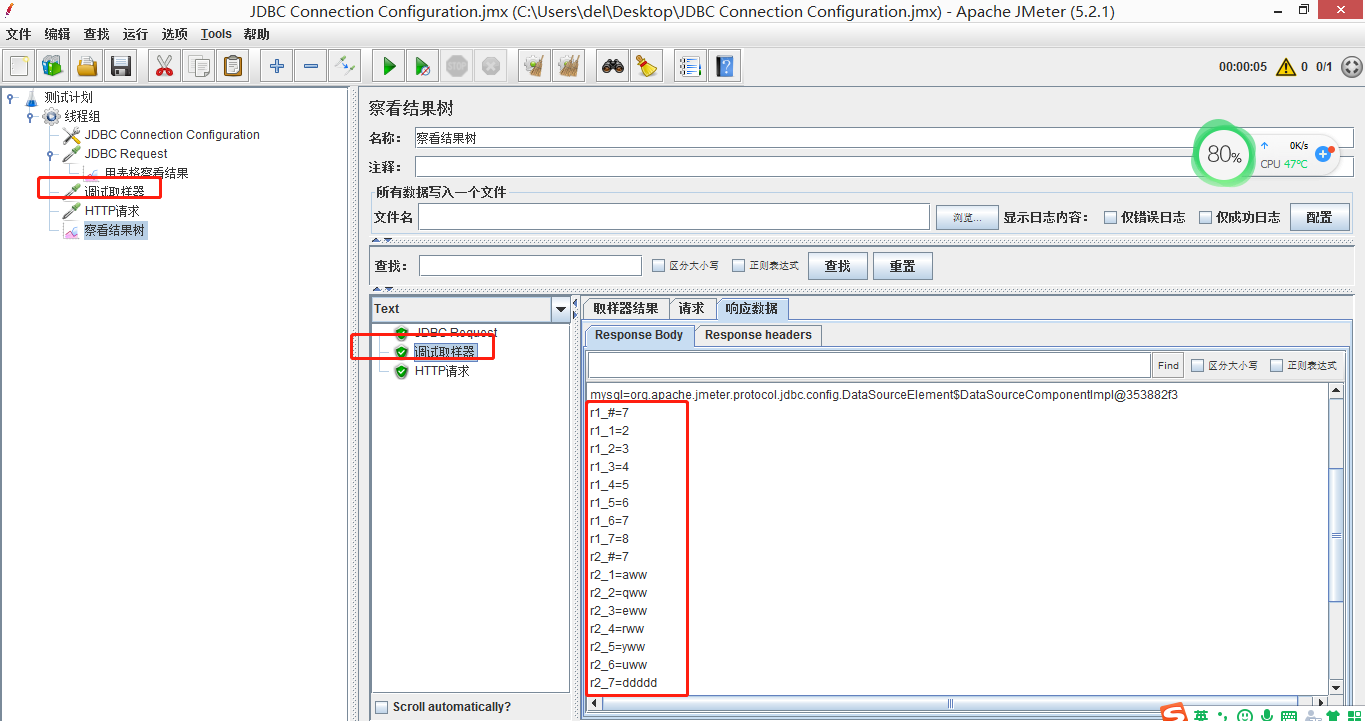Viewport: 1365px width, 721px height.
Task: Clear all results with double broom icon
Action: click(x=569, y=67)
